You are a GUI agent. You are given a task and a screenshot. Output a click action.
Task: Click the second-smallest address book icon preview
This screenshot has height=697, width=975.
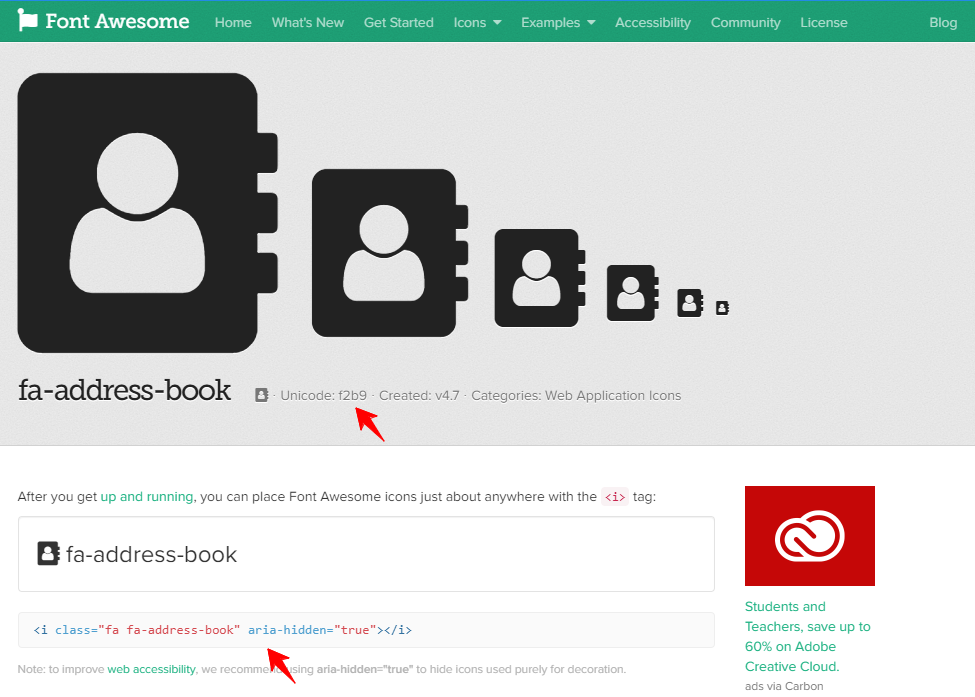[690, 303]
